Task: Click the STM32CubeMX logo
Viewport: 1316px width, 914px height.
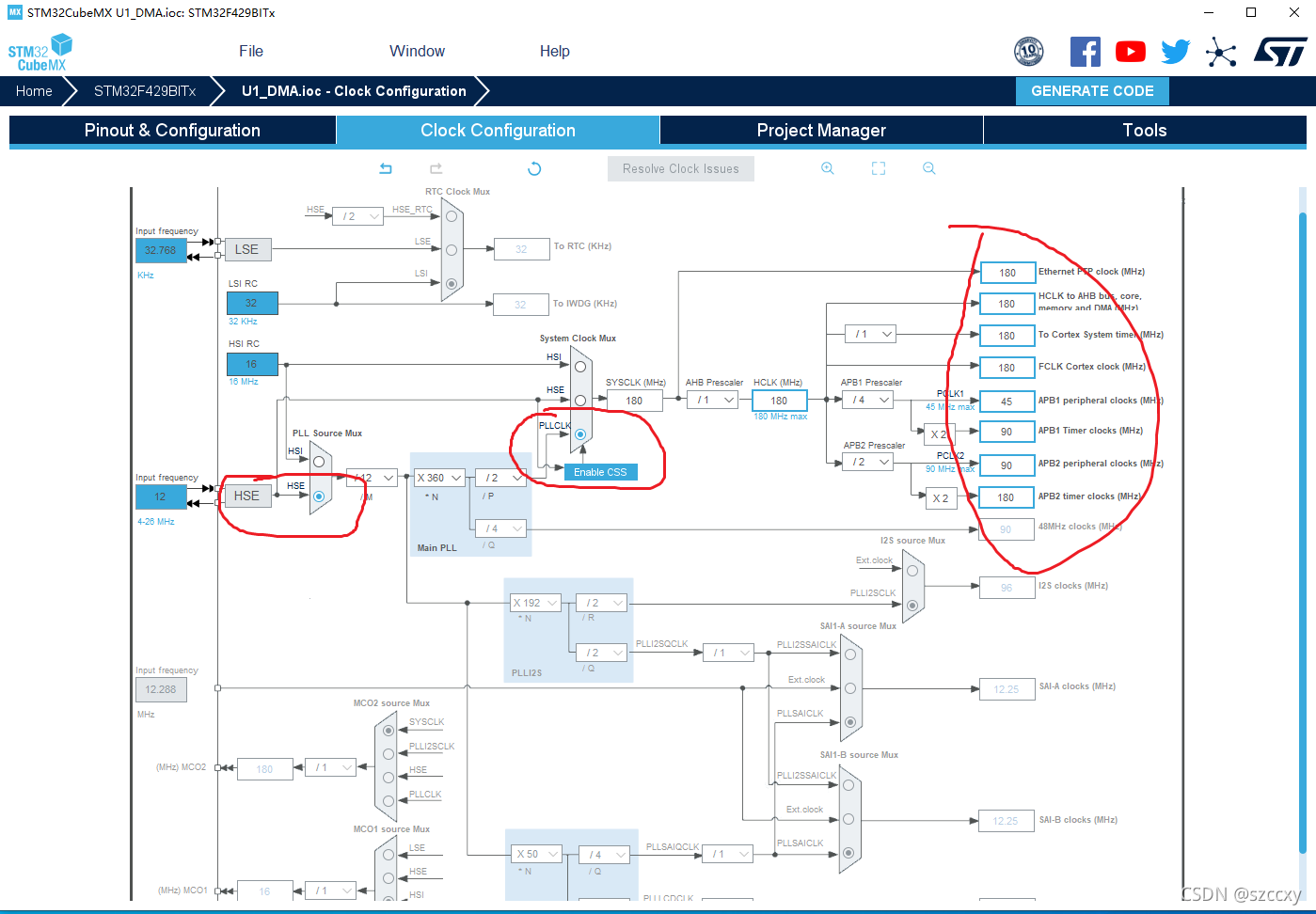Action: (40, 52)
